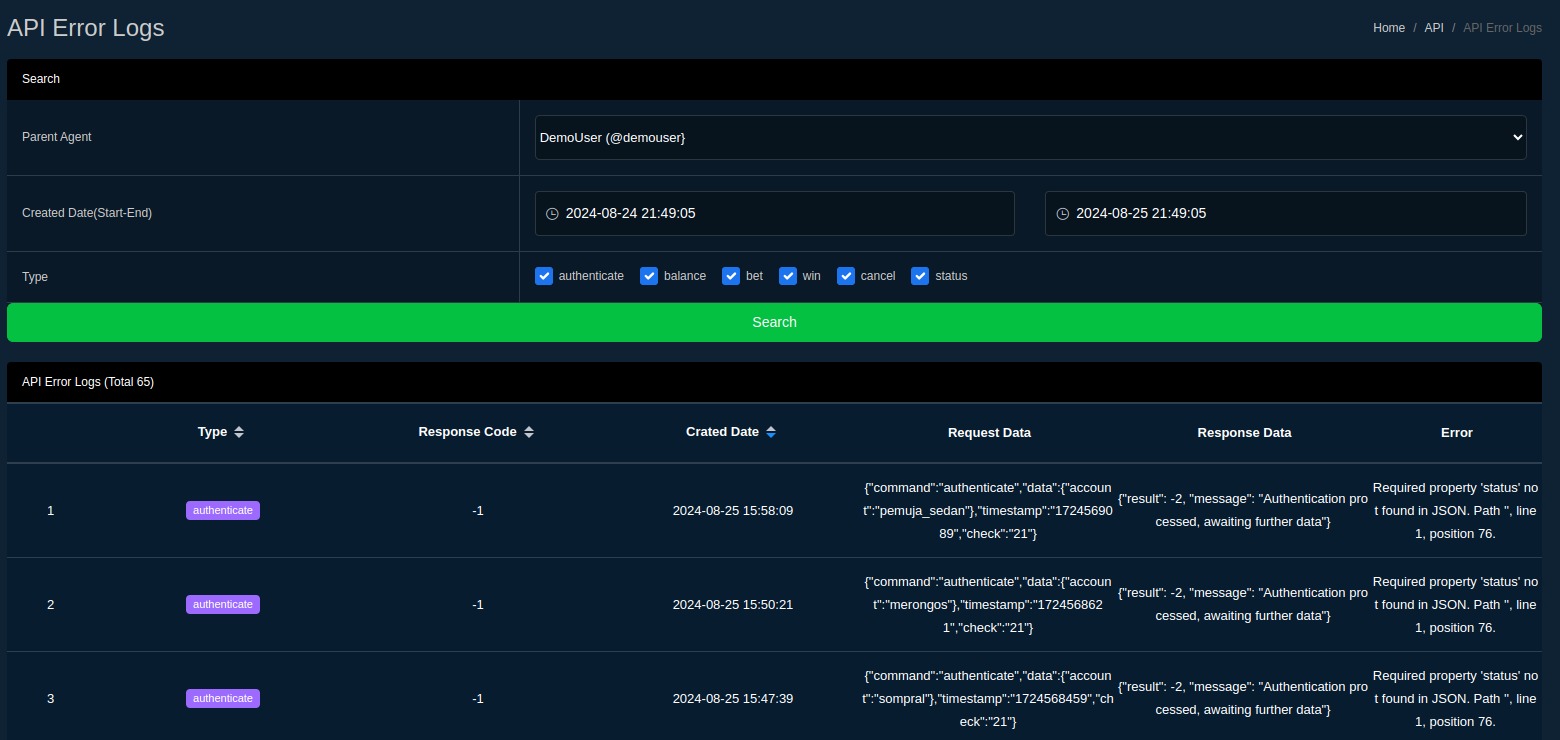Click the Created Date(Start-End) label
This screenshot has width=1560, height=740.
click(87, 213)
